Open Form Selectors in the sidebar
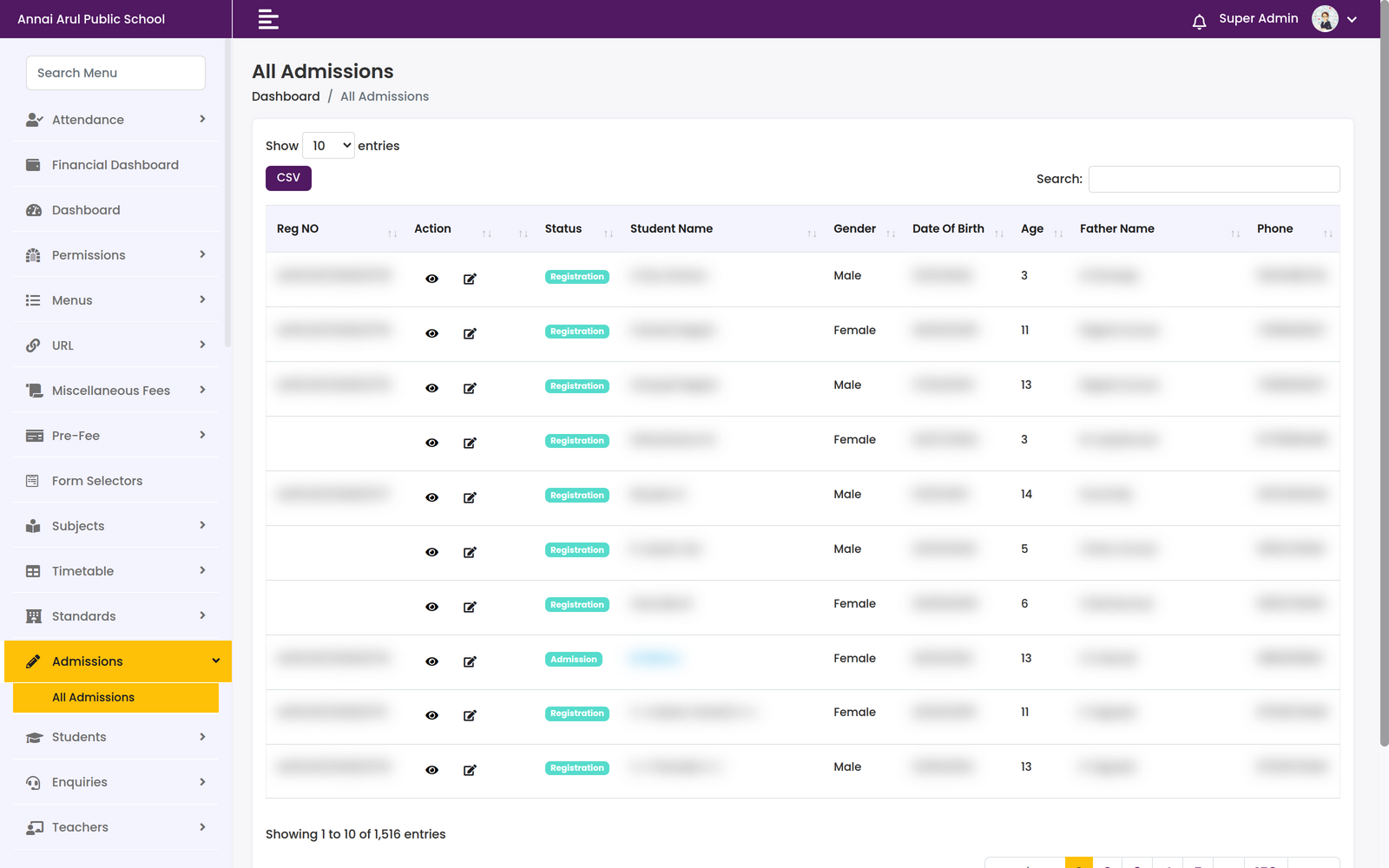This screenshot has width=1389, height=868. 117,481
